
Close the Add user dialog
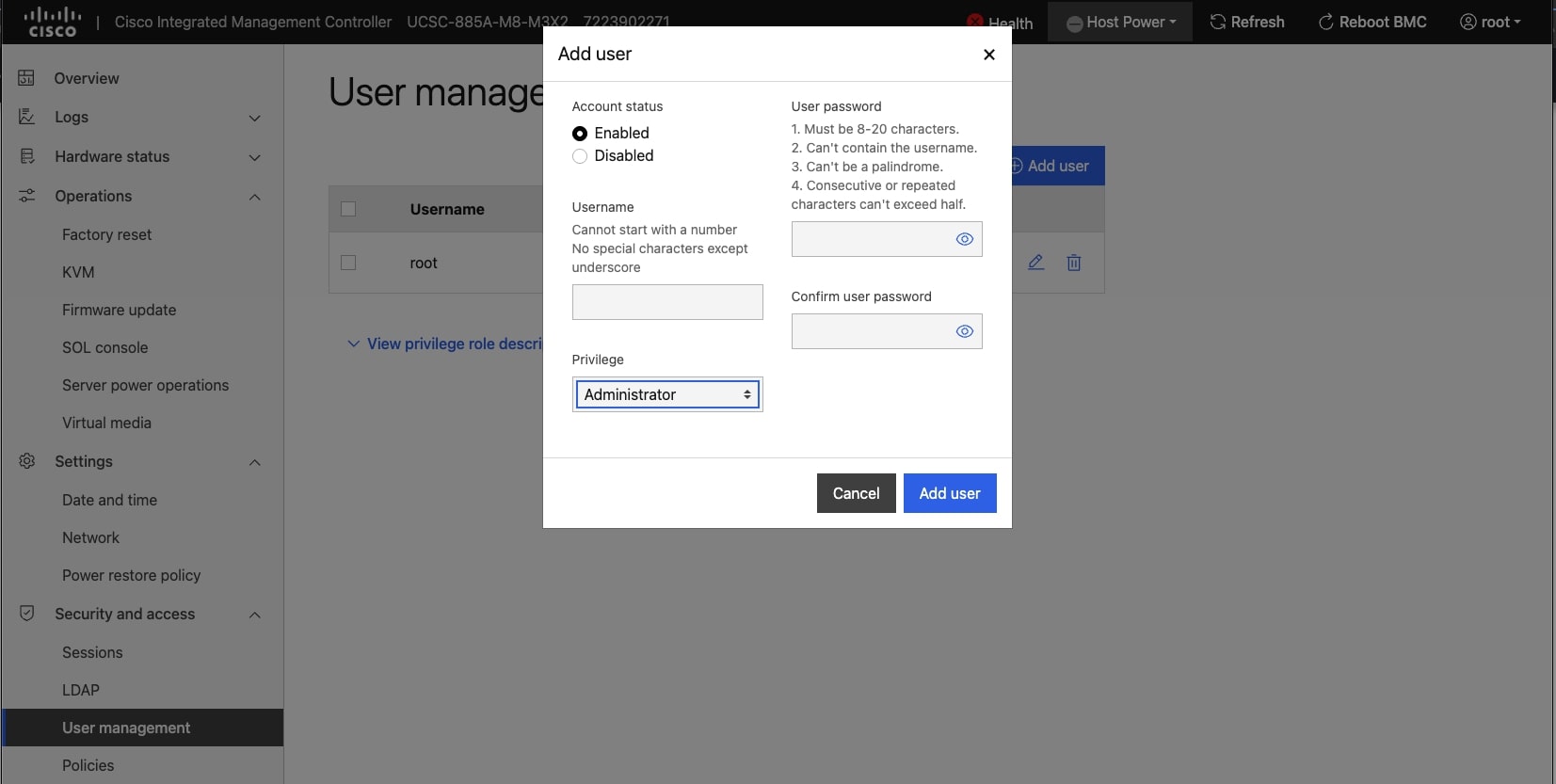pos(988,55)
